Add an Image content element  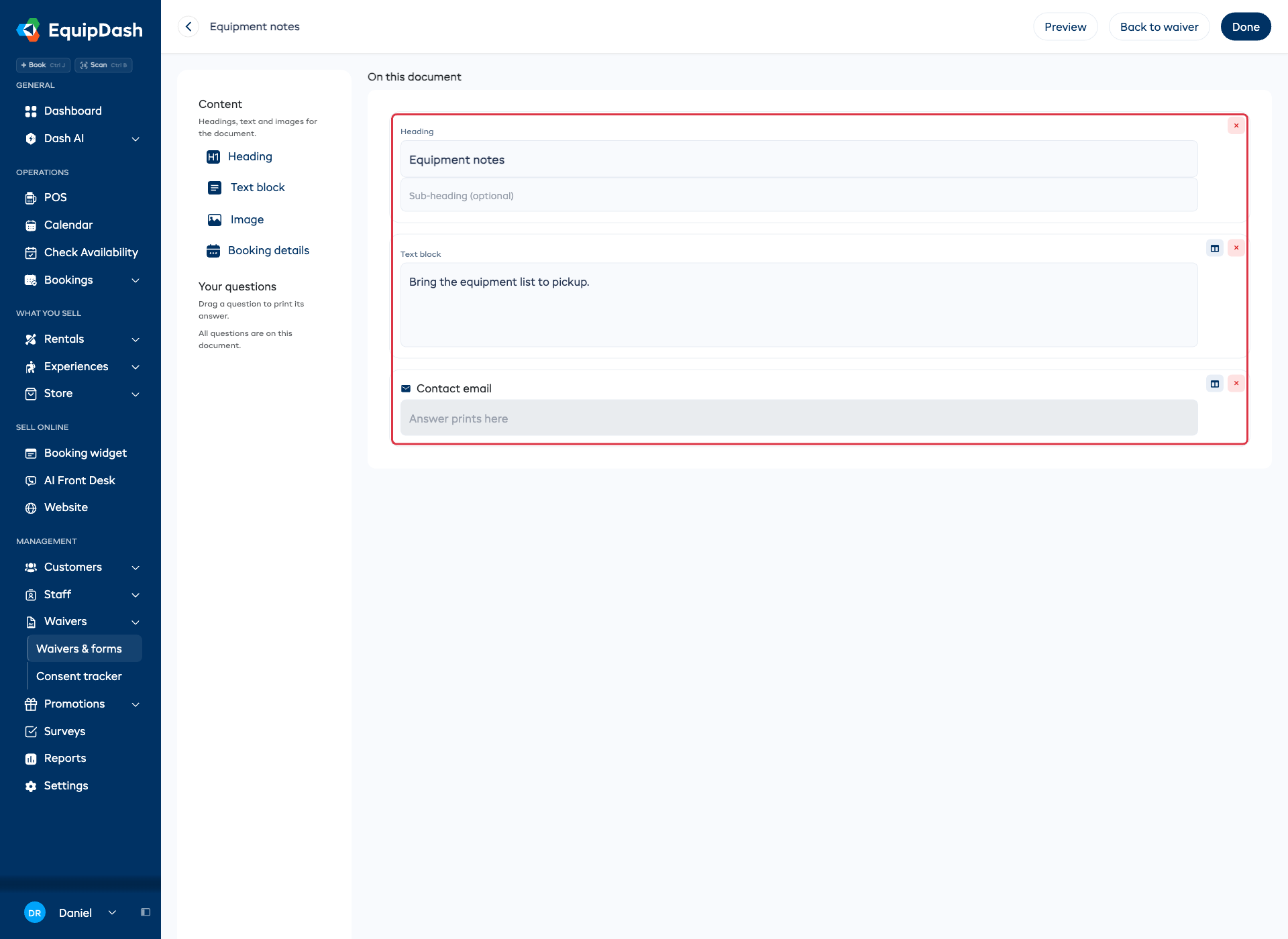pyautogui.click(x=235, y=220)
